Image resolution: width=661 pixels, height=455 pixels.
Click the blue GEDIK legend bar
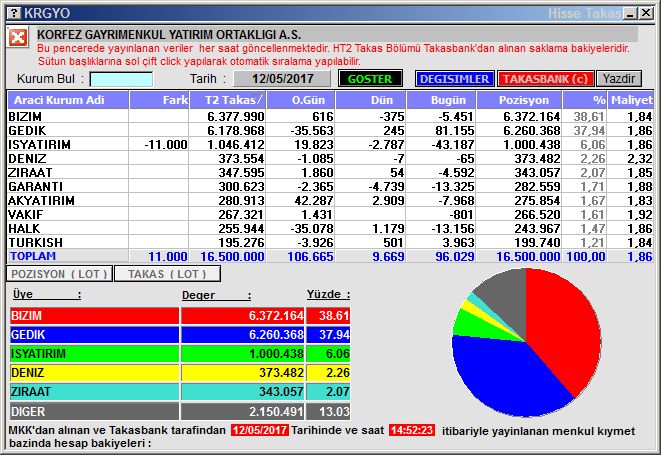tap(94, 334)
